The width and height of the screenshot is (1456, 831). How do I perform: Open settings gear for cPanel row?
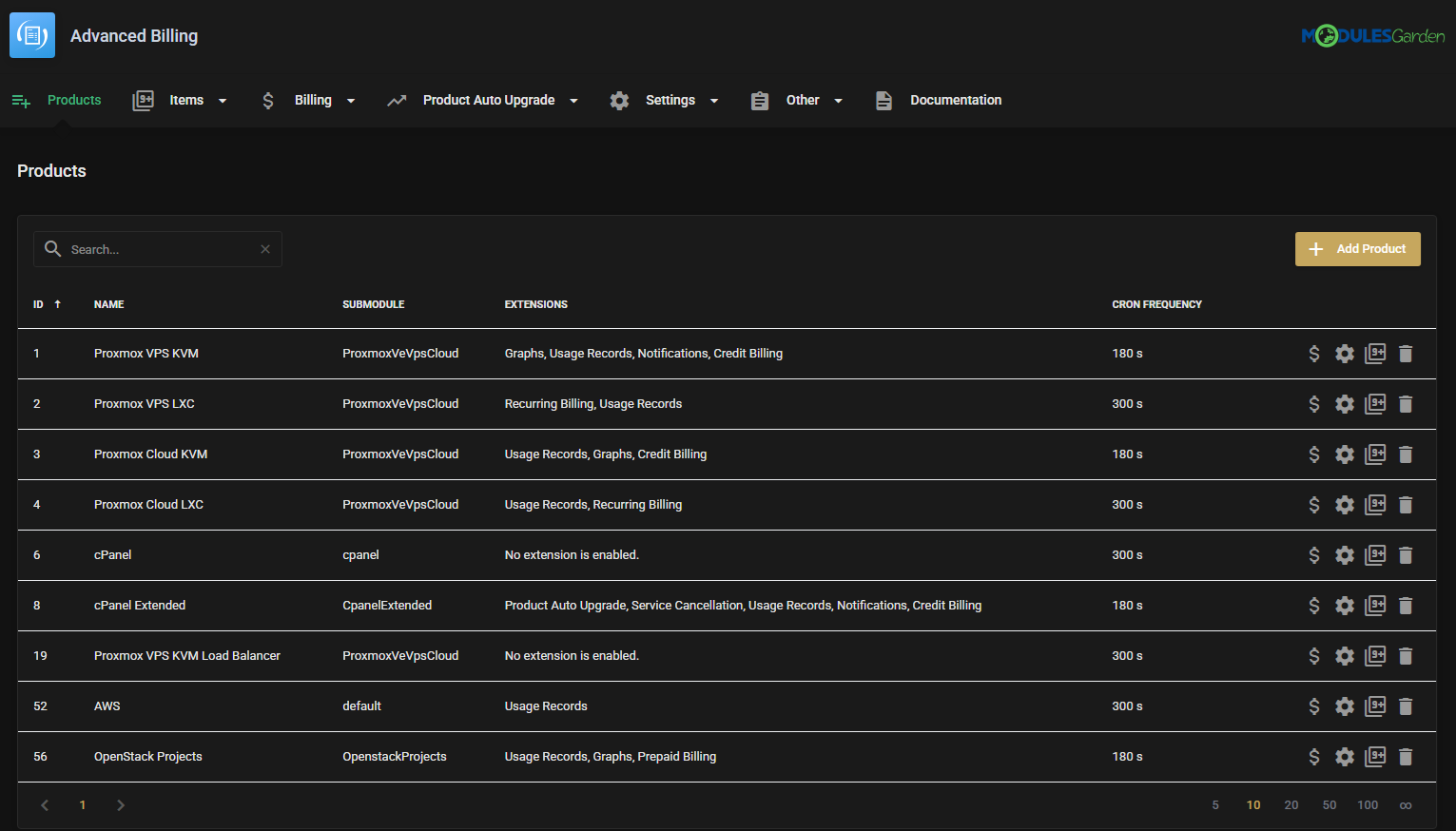point(1345,555)
